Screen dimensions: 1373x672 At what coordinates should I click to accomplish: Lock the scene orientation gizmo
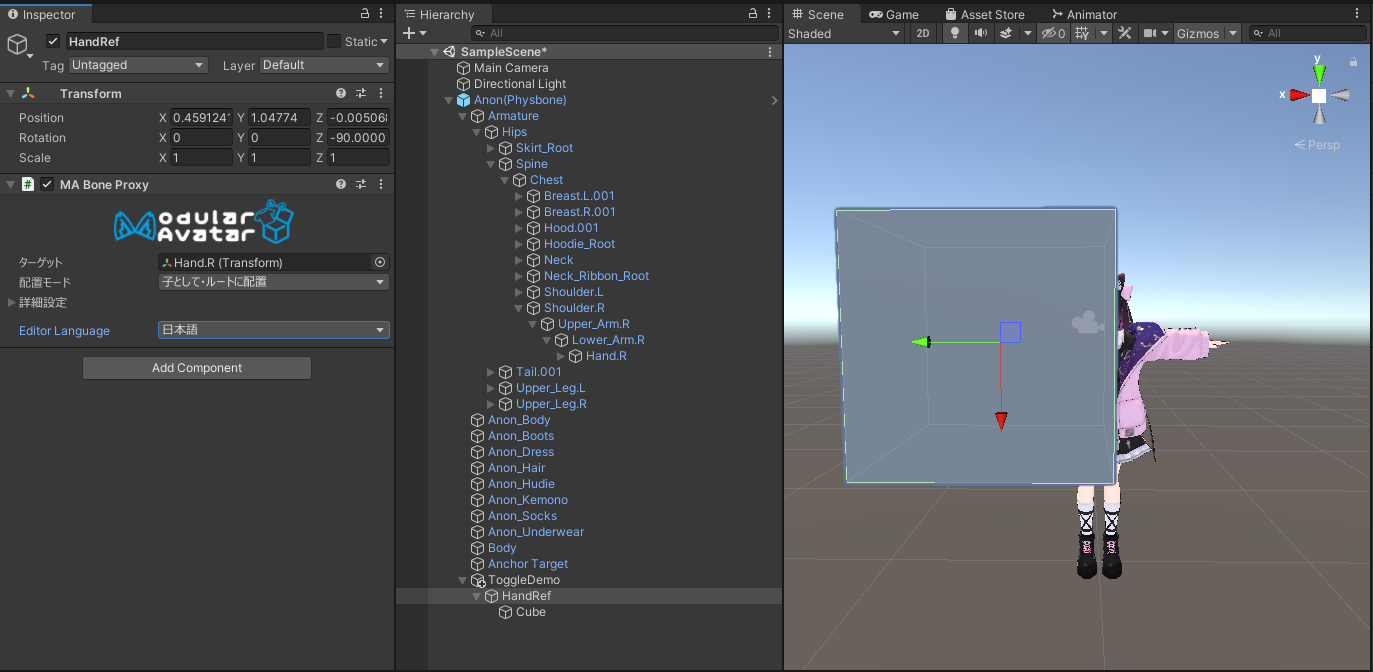(x=1353, y=61)
